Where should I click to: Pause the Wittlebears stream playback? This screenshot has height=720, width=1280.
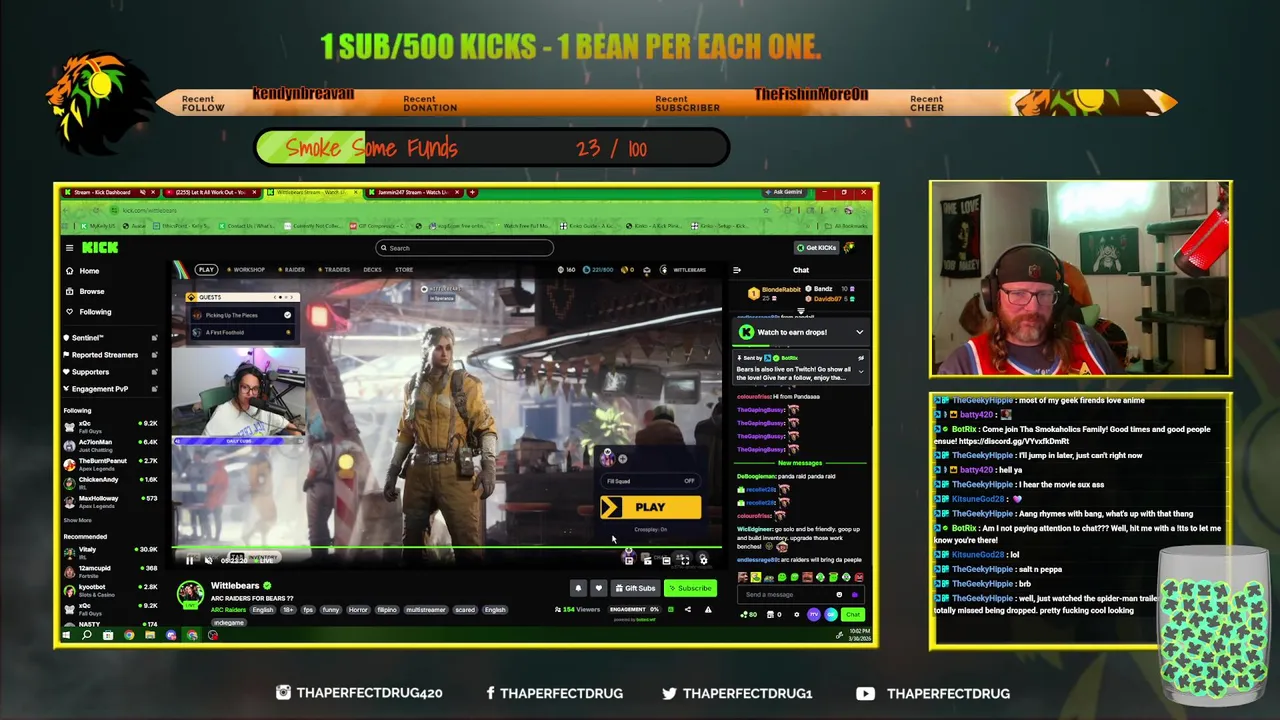coord(190,560)
